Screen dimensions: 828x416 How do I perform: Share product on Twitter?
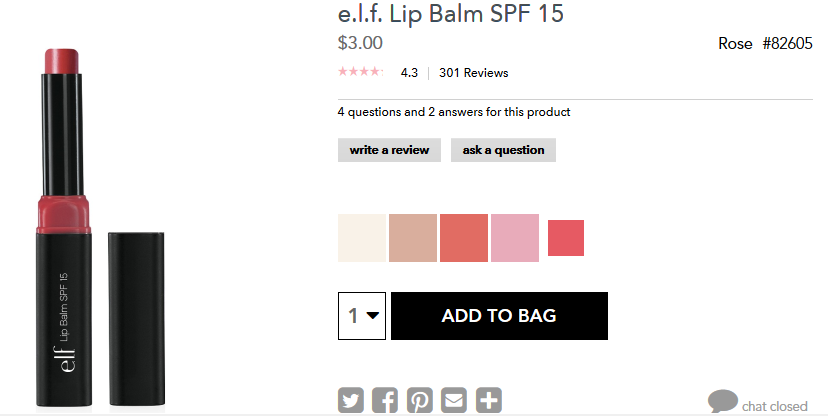click(x=351, y=400)
